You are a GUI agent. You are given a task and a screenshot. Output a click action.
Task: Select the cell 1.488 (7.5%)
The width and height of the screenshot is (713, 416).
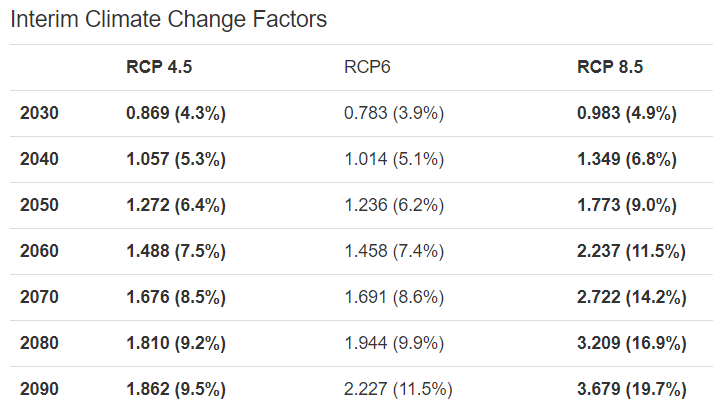(176, 251)
